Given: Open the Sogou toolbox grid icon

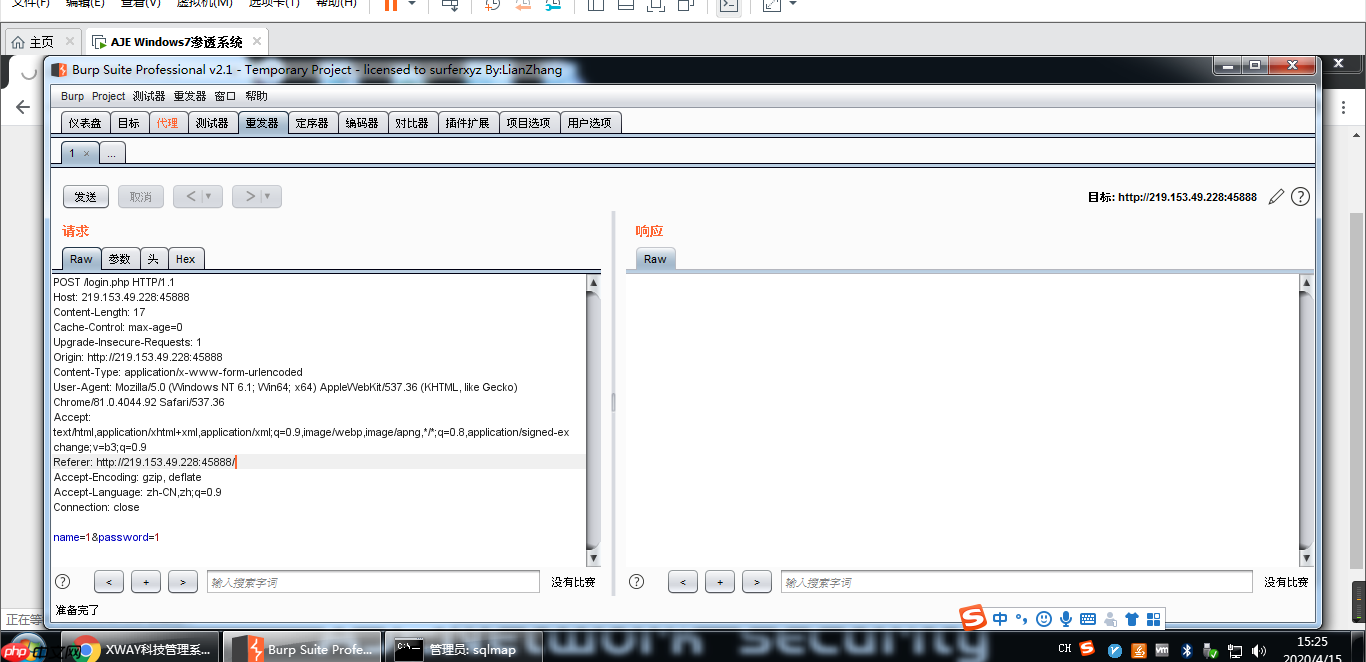Looking at the screenshot, I should pos(1154,619).
